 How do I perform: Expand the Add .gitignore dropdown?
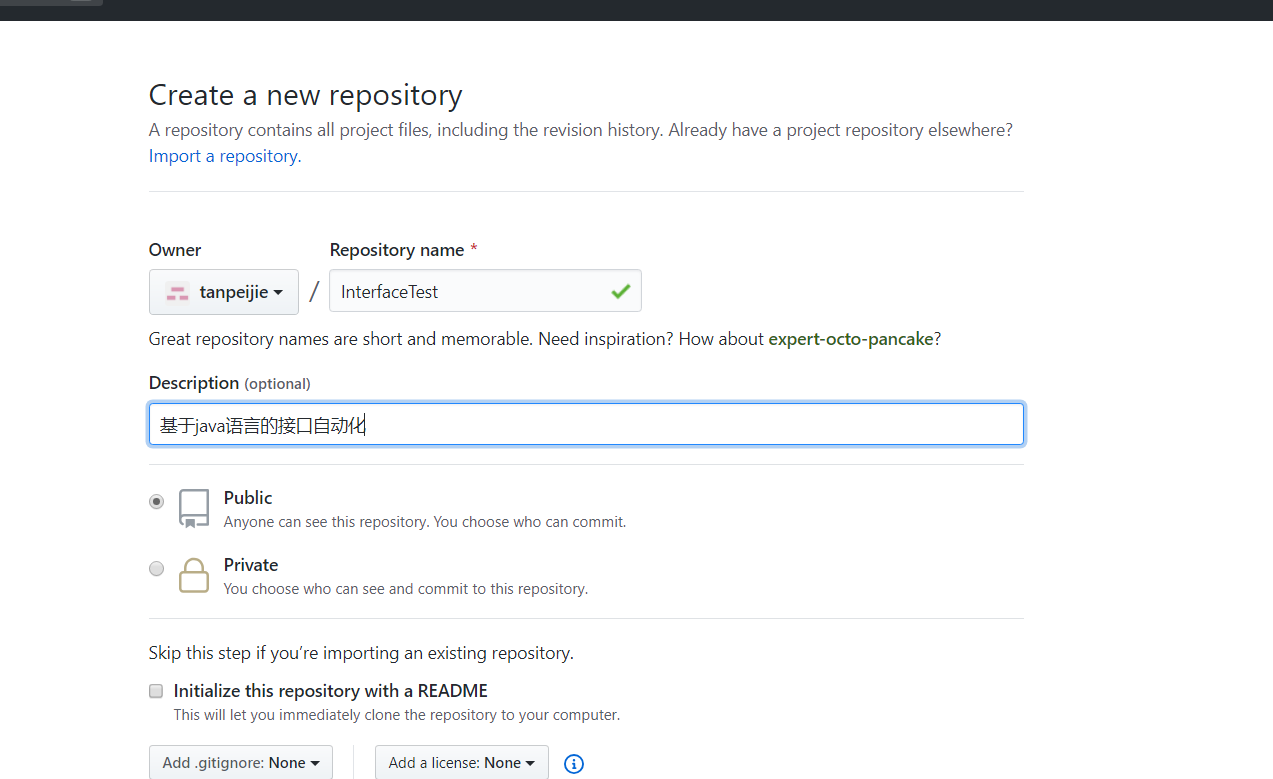click(240, 763)
